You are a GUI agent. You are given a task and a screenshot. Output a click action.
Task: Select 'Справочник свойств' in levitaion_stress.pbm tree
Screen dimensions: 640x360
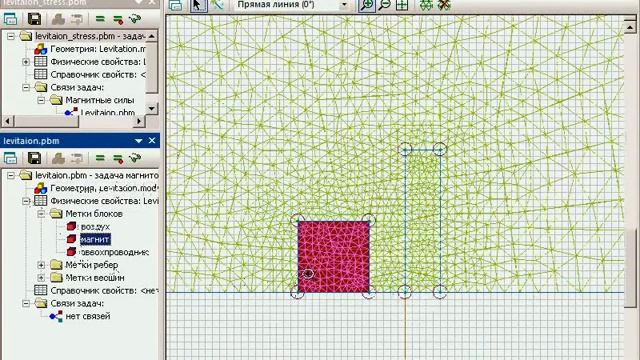click(98, 75)
